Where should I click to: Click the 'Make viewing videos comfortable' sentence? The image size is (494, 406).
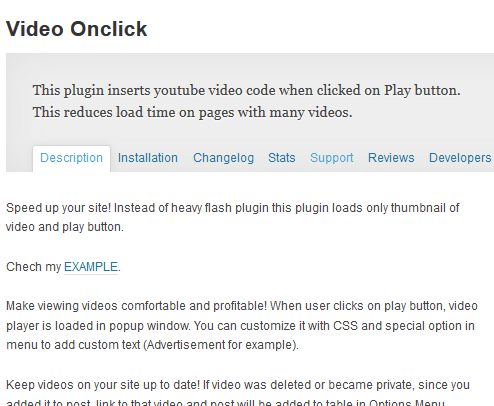(x=136, y=306)
